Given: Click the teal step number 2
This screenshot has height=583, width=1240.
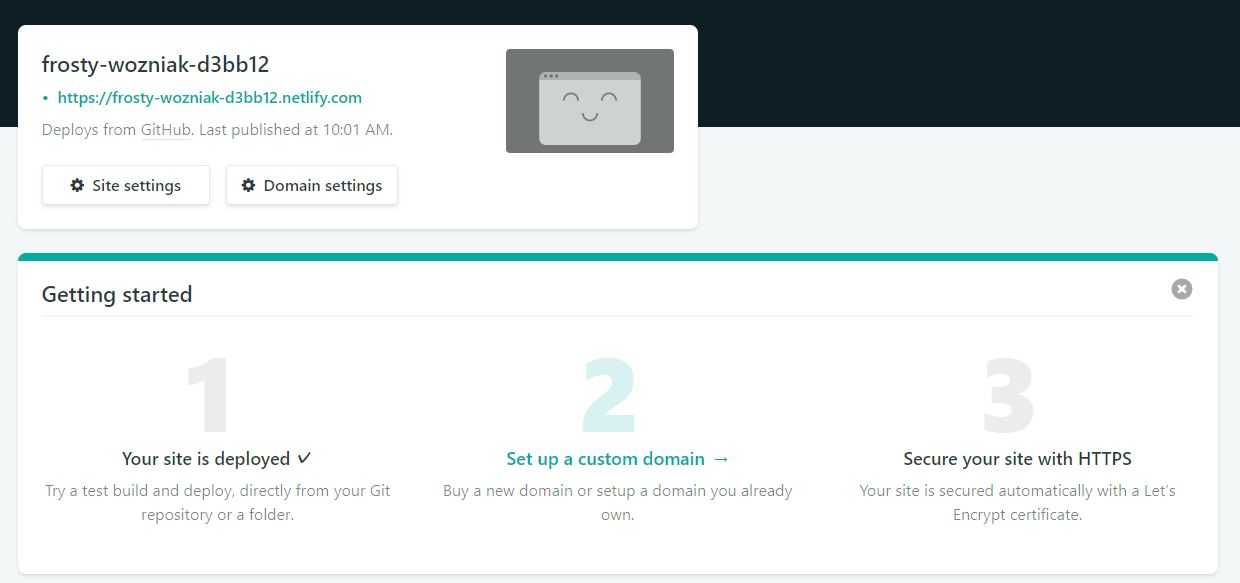Looking at the screenshot, I should (609, 397).
